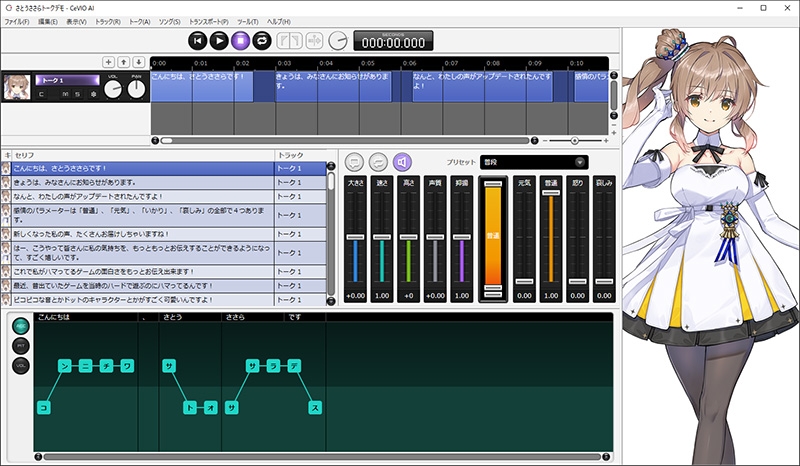Image resolution: width=800 pixels, height=466 pixels.
Task: Zoom in the timeline with the plus button
Action: (606, 140)
